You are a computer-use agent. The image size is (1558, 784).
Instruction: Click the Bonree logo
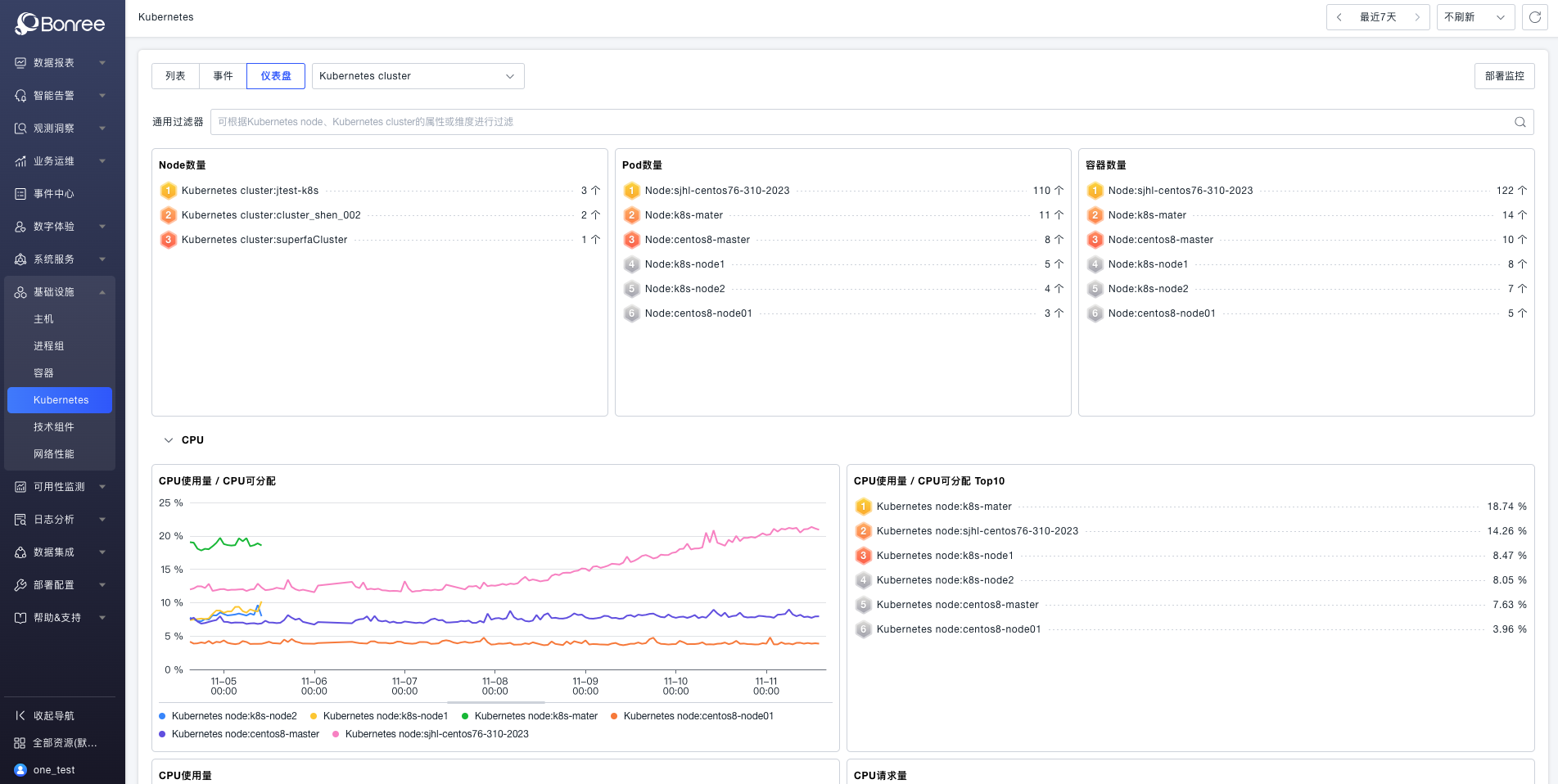(x=61, y=24)
